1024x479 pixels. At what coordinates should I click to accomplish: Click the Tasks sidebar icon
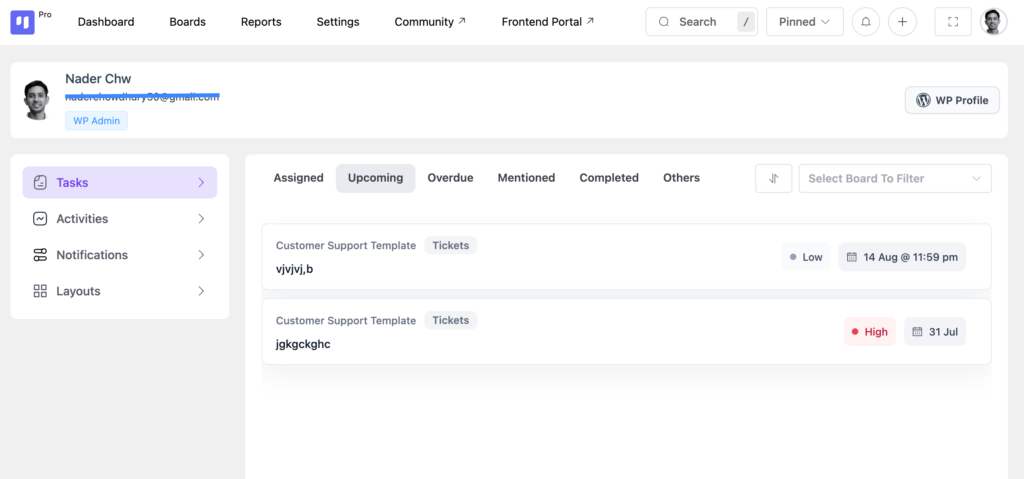(x=40, y=182)
